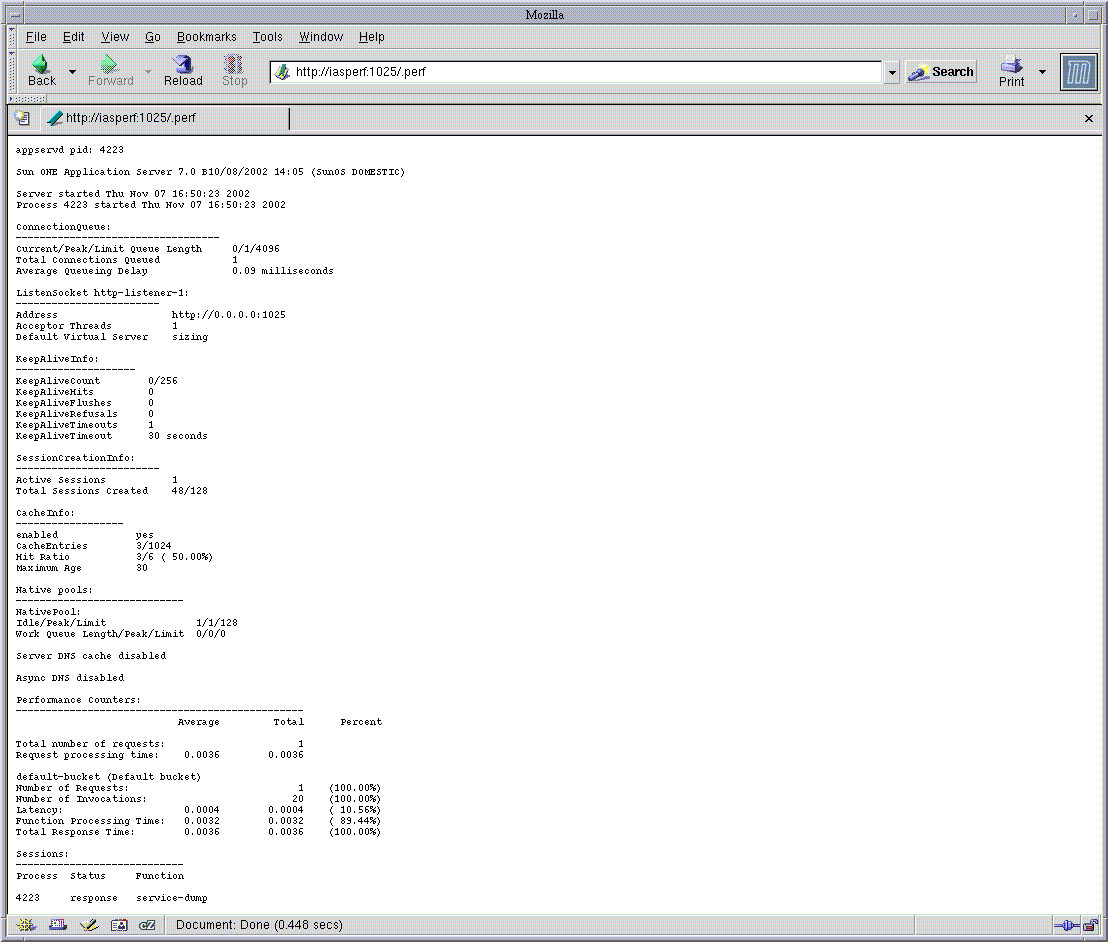Click the 'CacheInfo:' heading
This screenshot has width=1108, height=942.
45,513
